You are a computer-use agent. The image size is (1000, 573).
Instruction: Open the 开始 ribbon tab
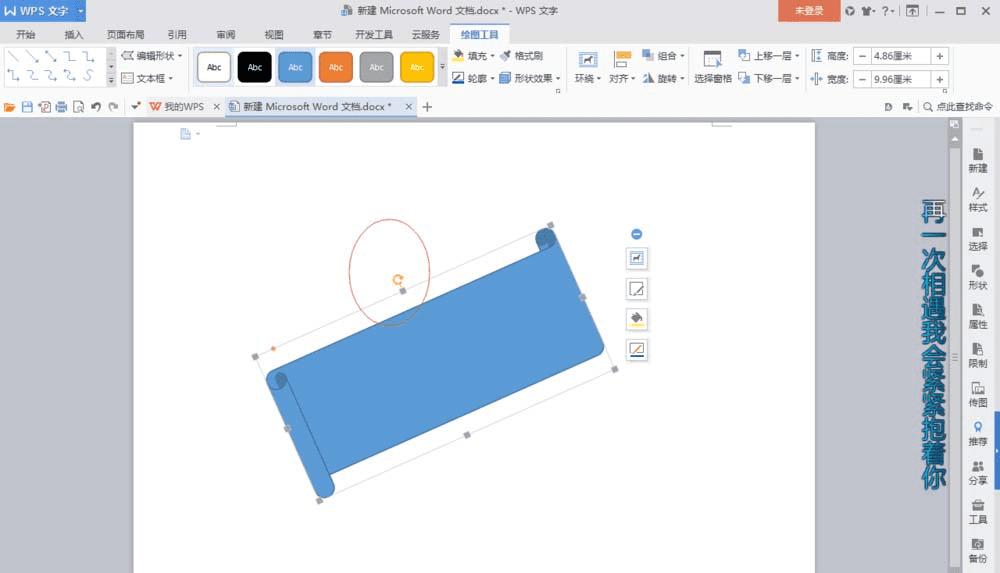pos(26,34)
